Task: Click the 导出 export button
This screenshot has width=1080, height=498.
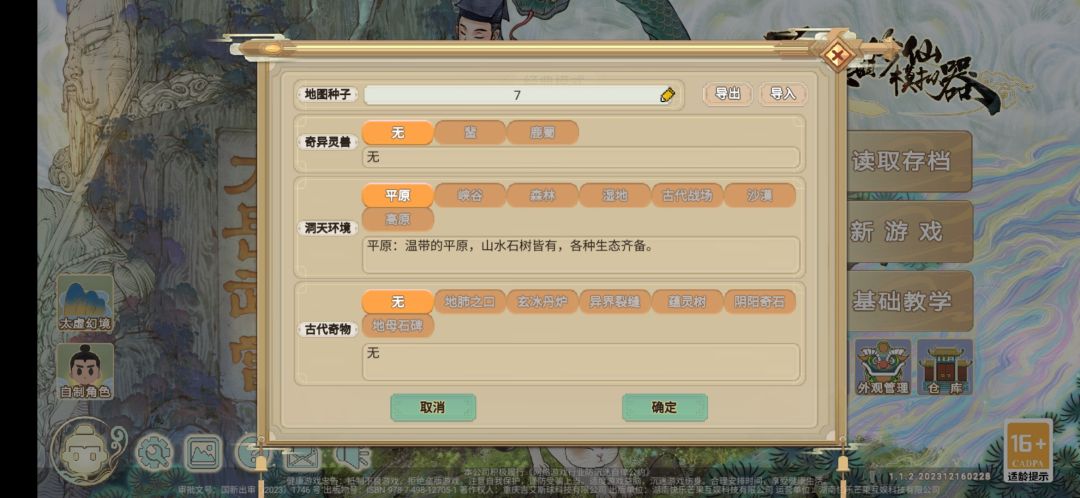Action: point(727,94)
